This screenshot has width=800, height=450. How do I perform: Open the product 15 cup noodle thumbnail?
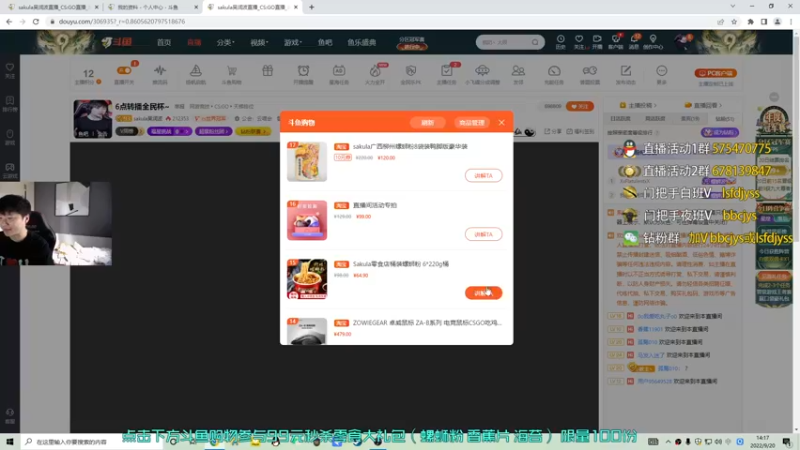point(307,279)
